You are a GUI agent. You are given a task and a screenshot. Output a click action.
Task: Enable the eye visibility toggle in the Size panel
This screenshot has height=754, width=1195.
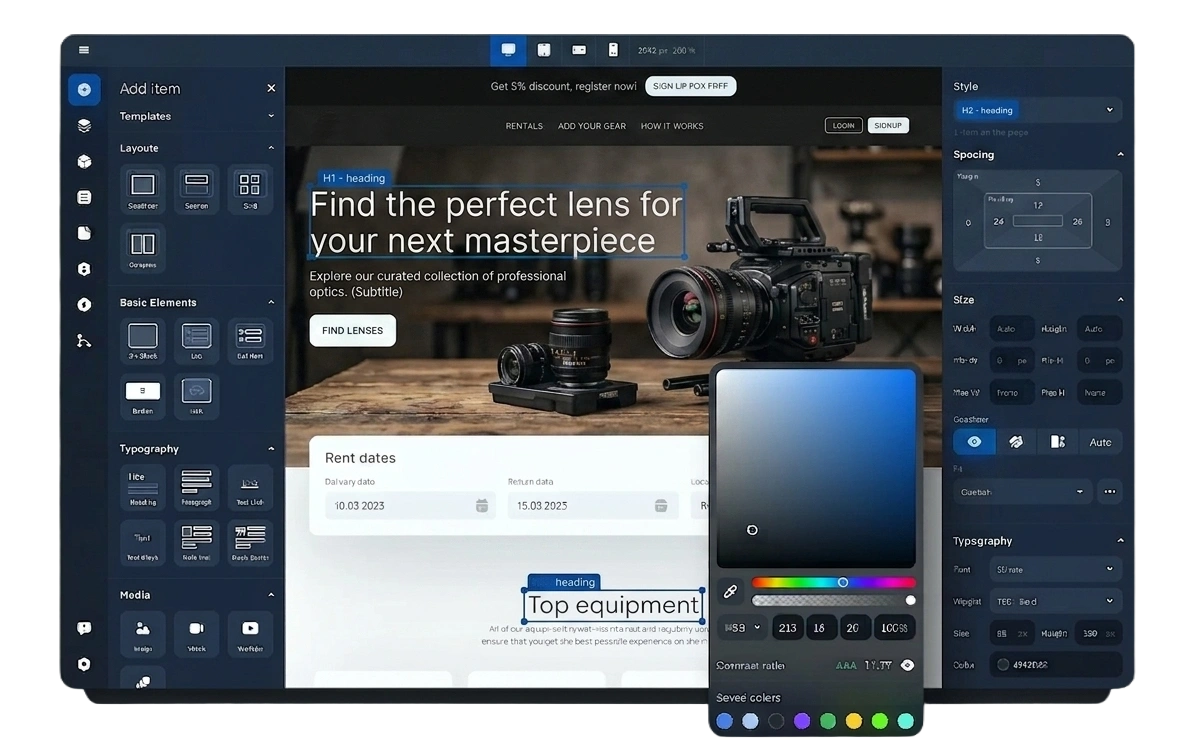(x=973, y=441)
